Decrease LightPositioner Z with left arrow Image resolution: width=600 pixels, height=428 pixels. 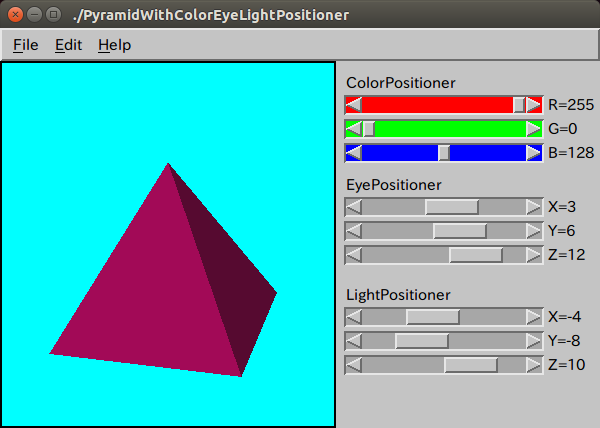pyautogui.click(x=354, y=365)
